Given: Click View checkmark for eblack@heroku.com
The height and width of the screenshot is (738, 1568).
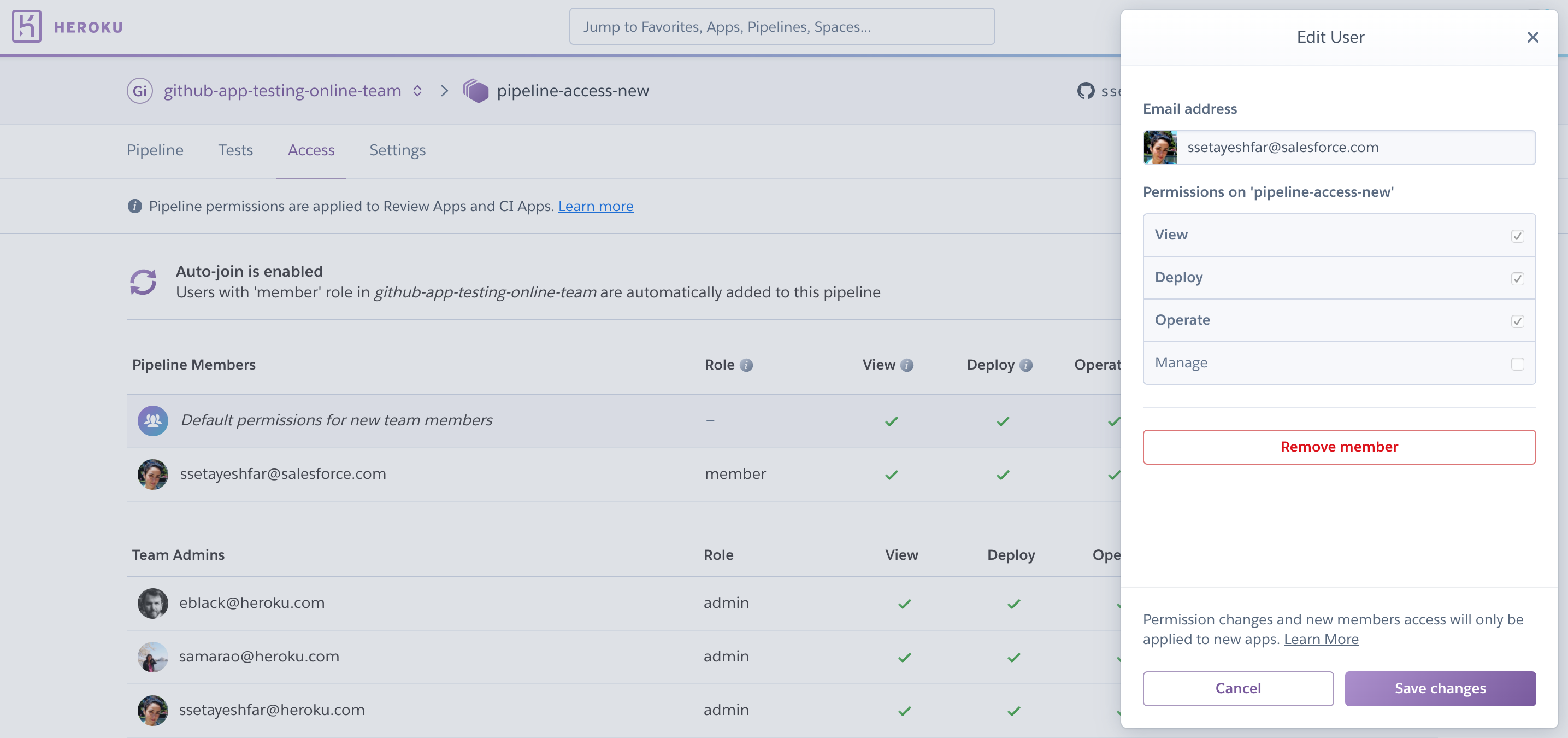Looking at the screenshot, I should click(x=905, y=604).
